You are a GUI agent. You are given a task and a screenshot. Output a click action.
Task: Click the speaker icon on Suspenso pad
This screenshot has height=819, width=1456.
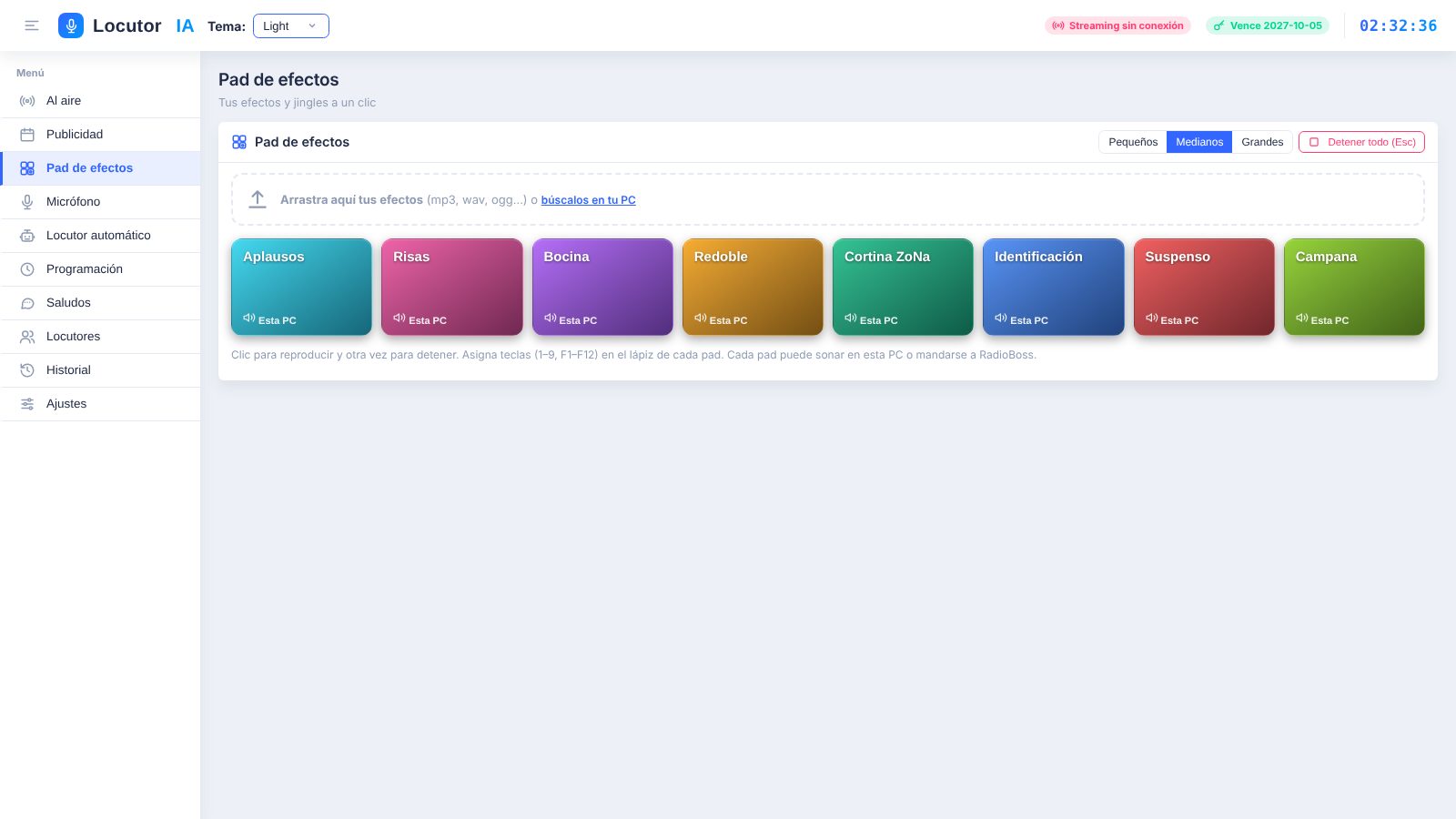1151,318
